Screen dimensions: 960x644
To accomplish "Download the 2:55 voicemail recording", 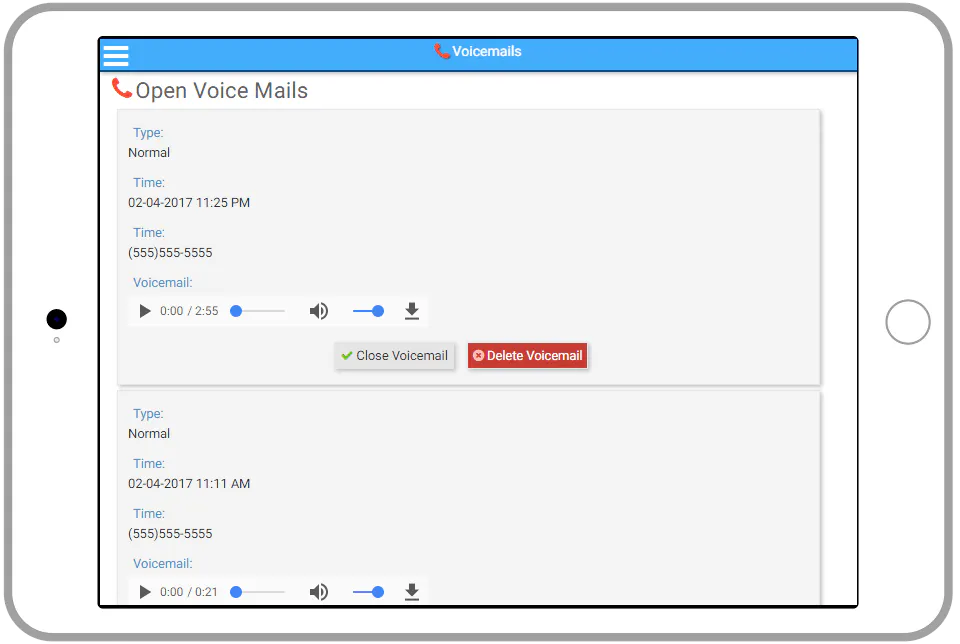I will (x=412, y=311).
